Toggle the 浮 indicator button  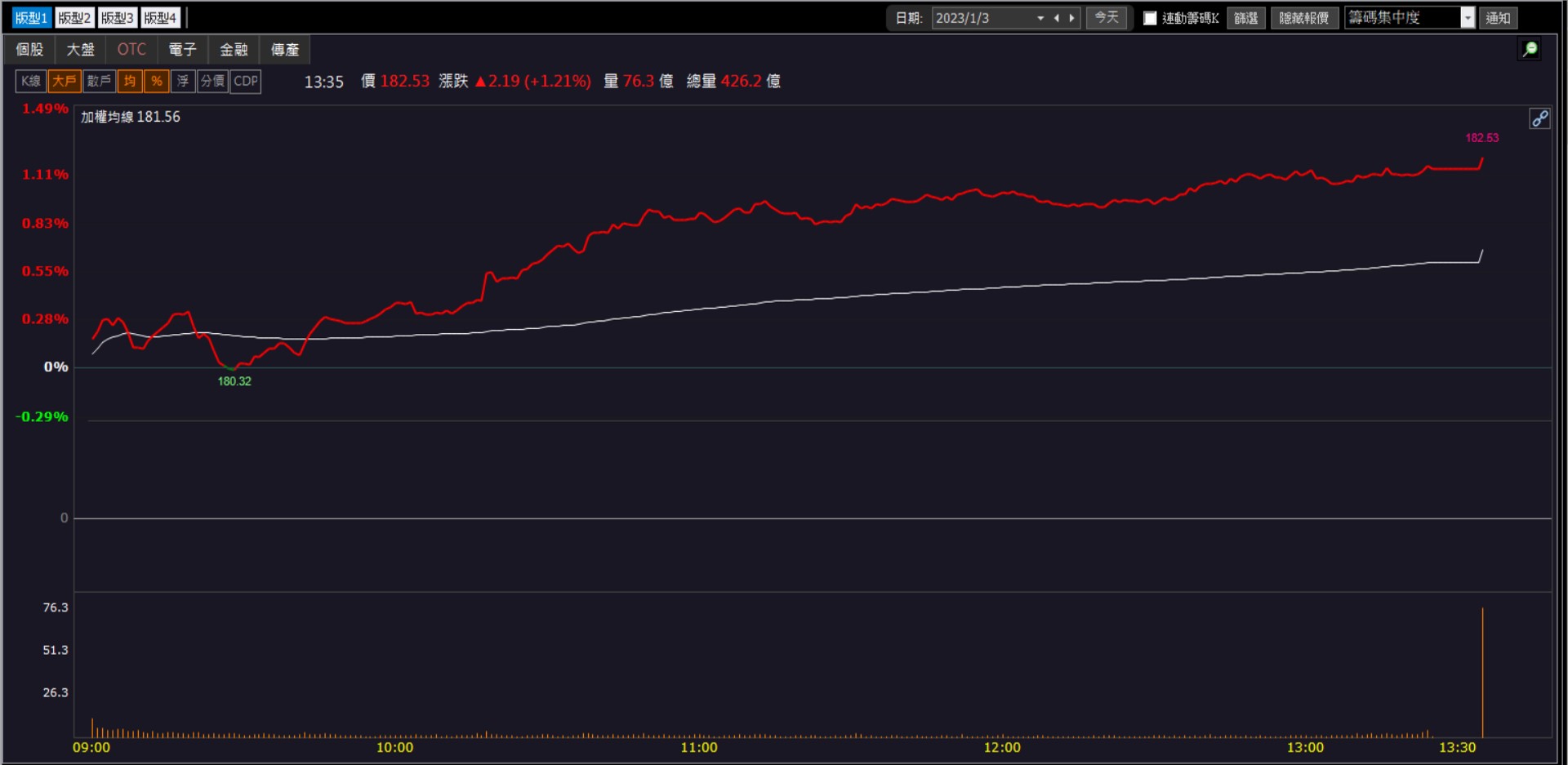click(x=183, y=81)
